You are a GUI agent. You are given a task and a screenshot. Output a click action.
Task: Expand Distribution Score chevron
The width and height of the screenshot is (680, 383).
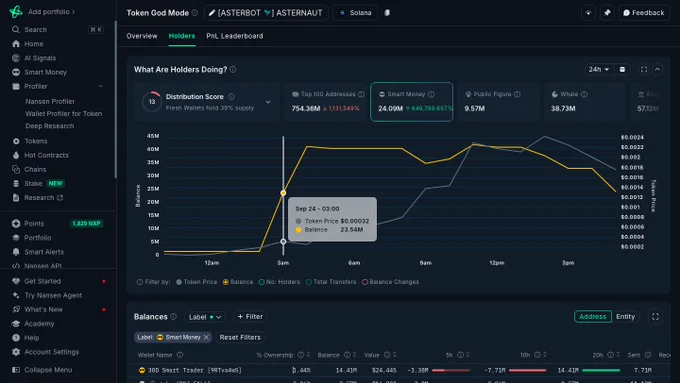point(268,102)
